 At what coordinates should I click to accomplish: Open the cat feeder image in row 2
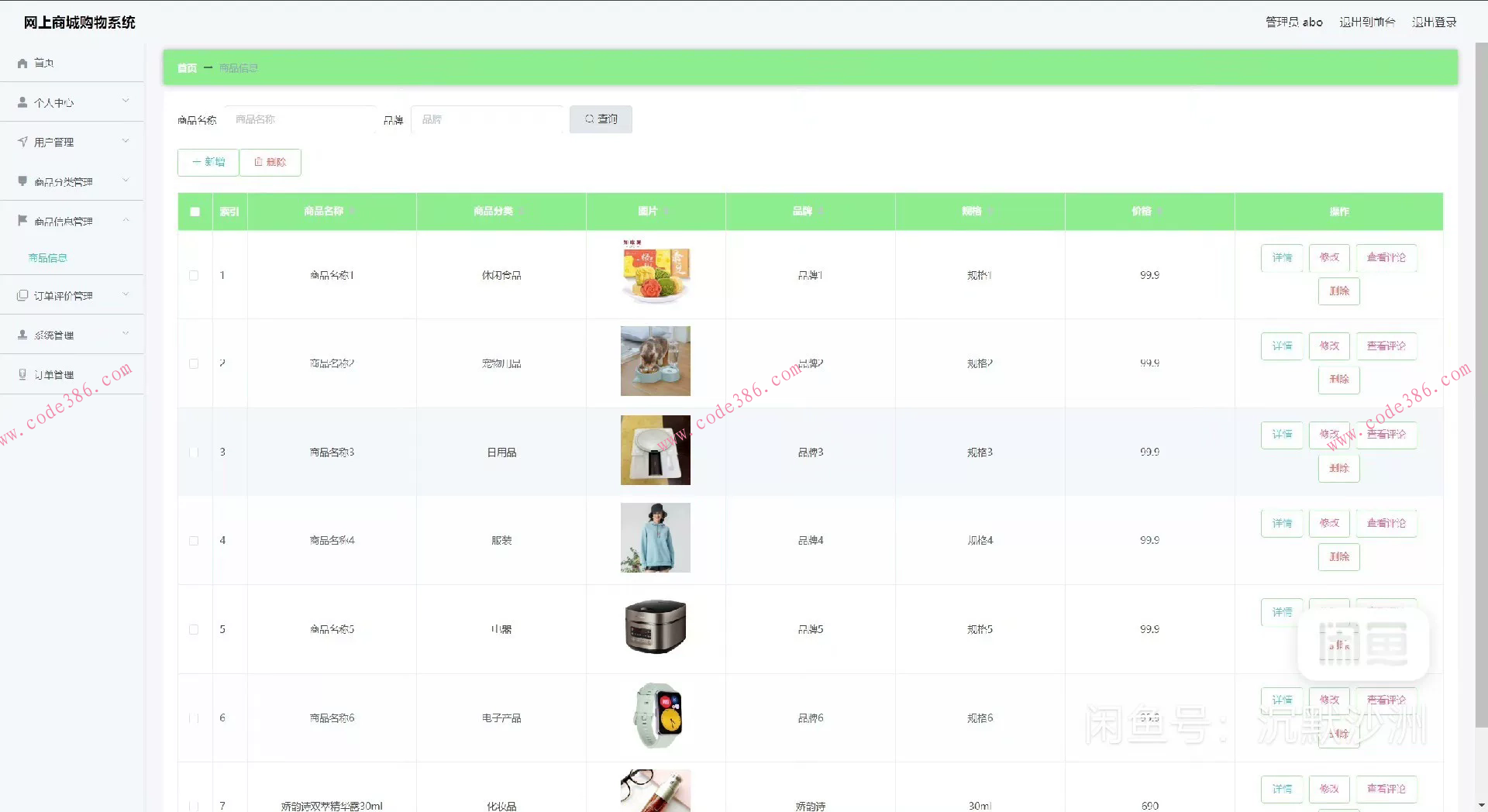[x=656, y=361]
